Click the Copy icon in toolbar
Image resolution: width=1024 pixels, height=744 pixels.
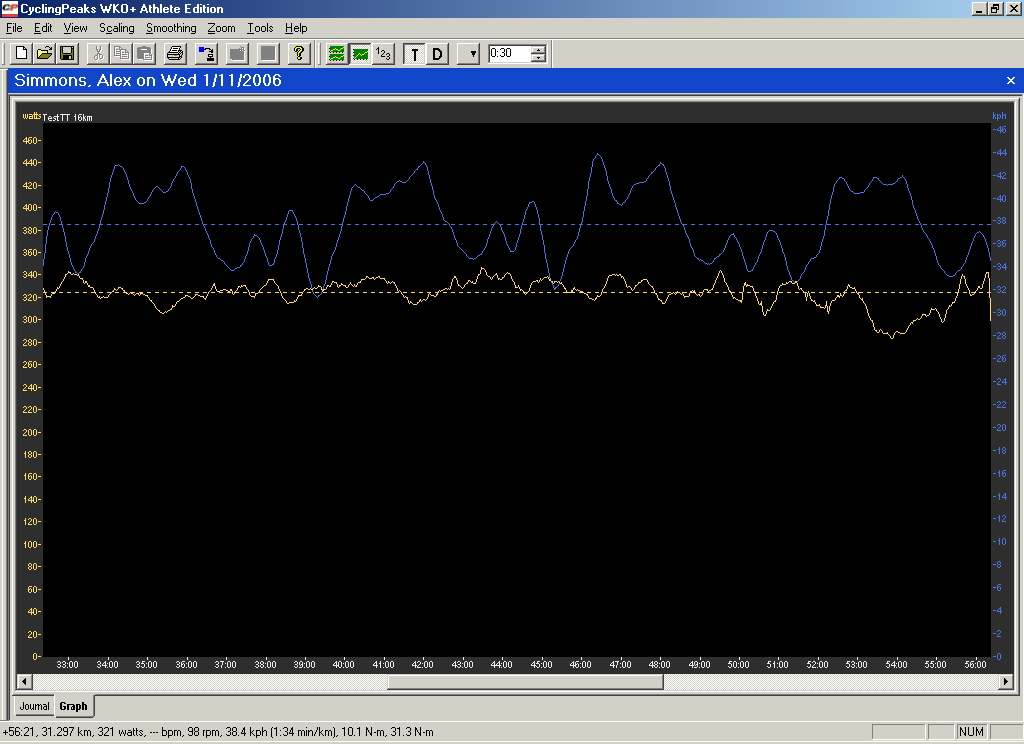pyautogui.click(x=121, y=54)
